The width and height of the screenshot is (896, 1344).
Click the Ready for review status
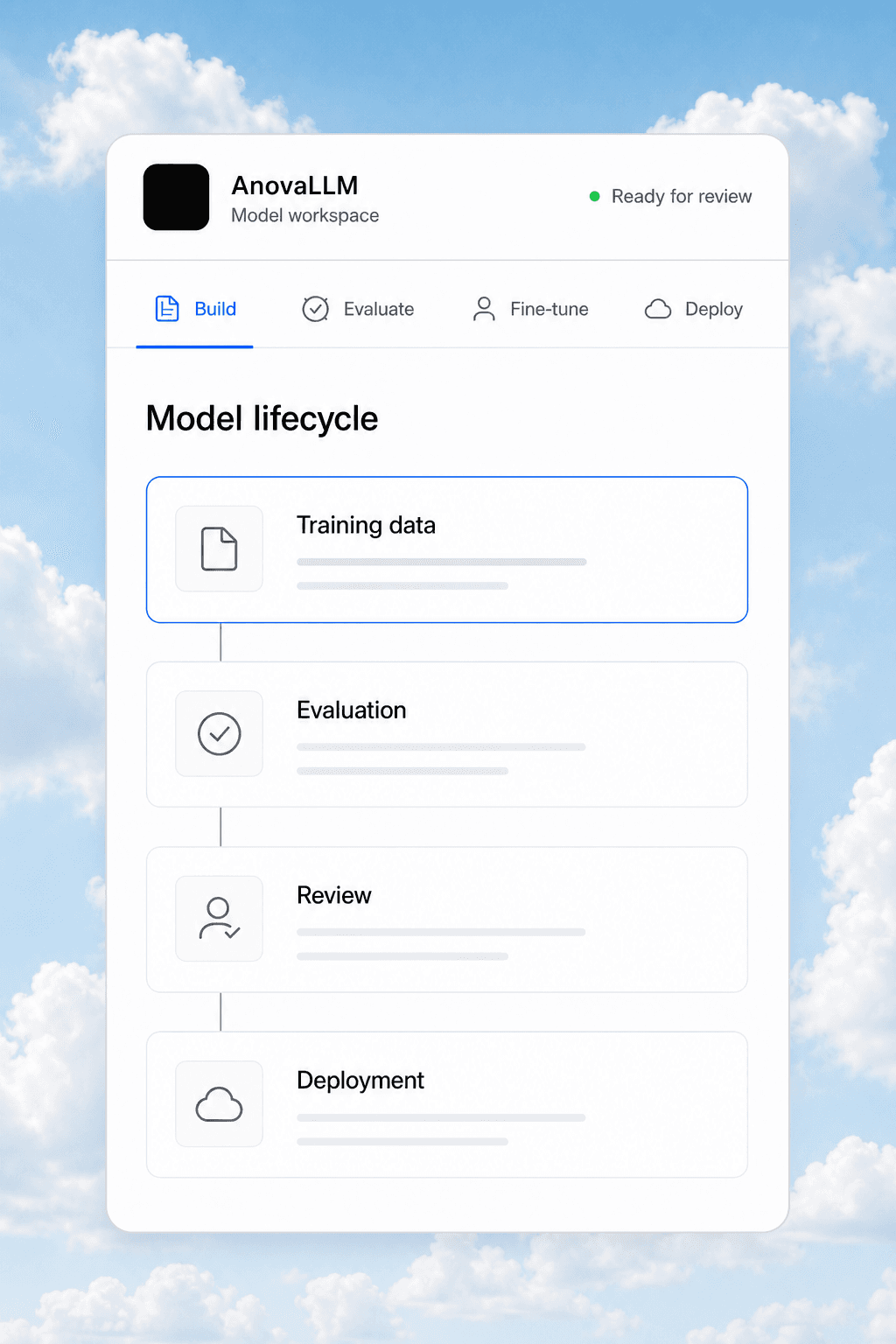pyautogui.click(x=671, y=196)
